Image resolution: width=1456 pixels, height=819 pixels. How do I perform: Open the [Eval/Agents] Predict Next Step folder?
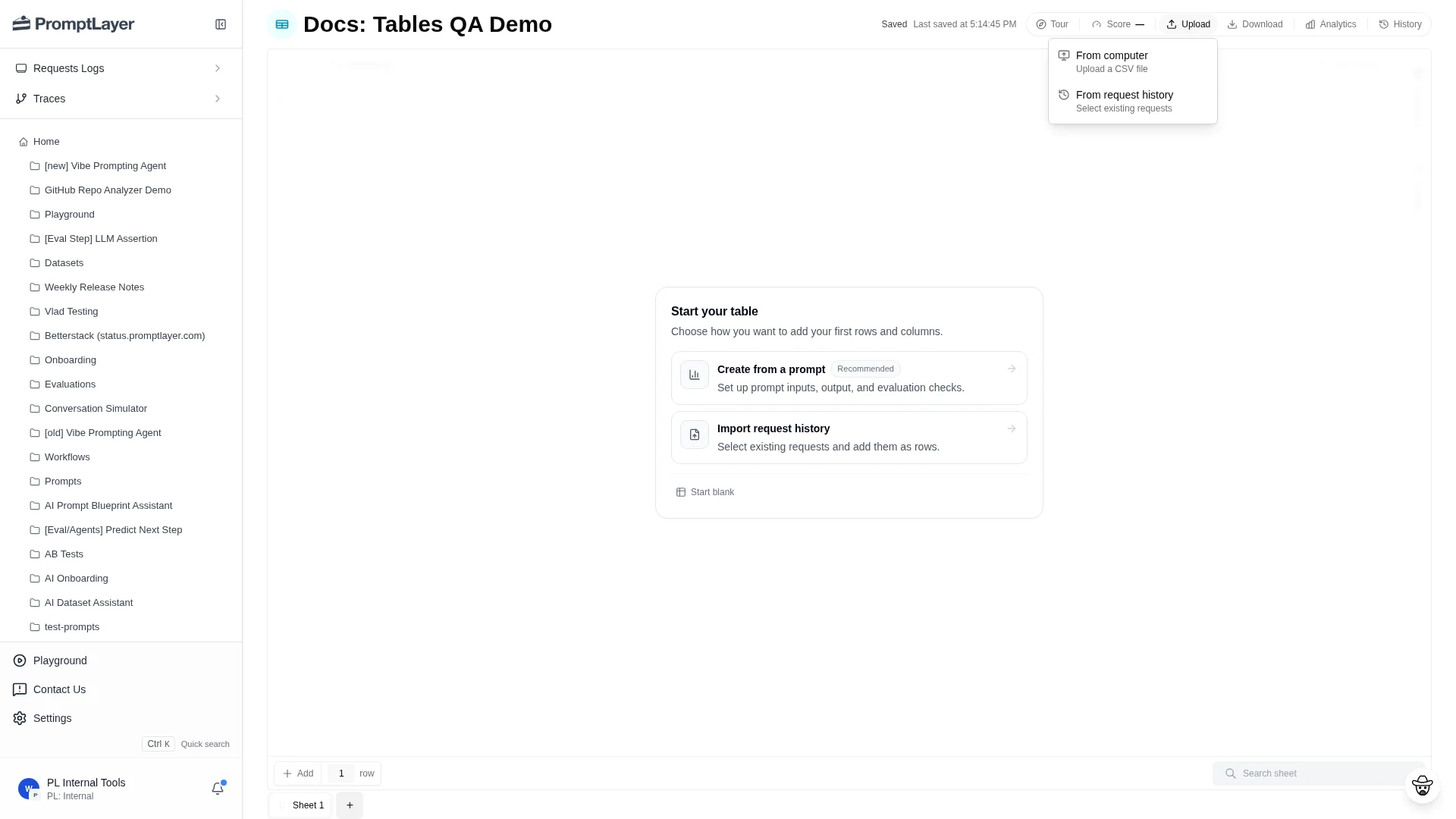coord(113,530)
